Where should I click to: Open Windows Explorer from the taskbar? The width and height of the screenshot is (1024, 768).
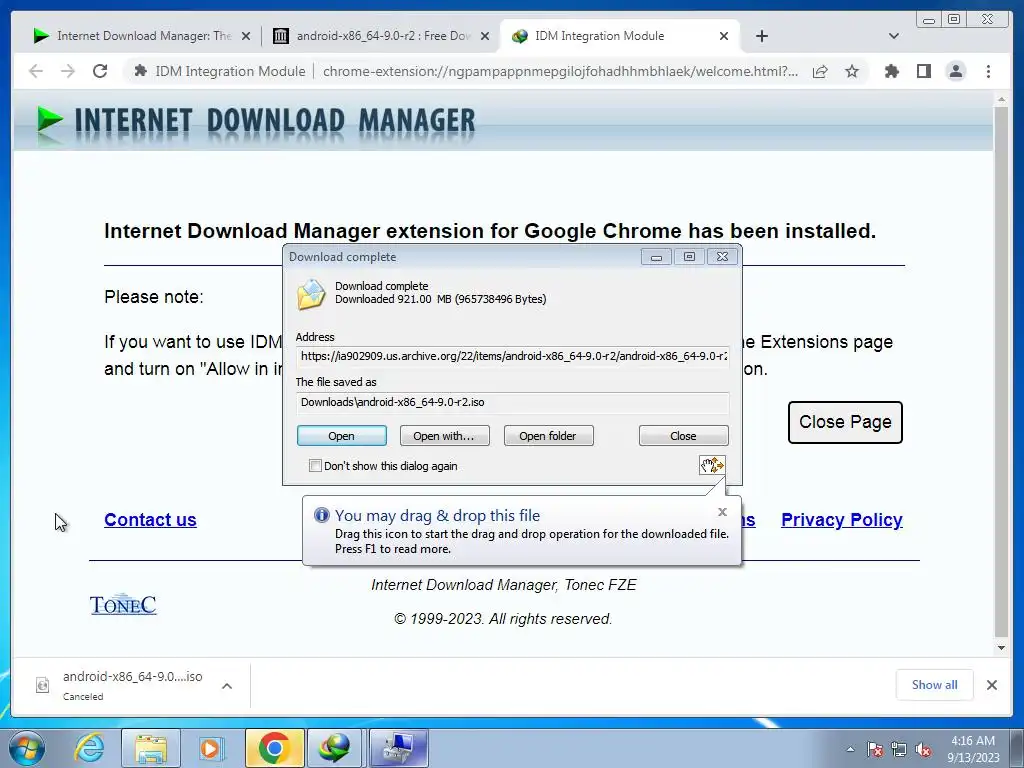point(150,748)
